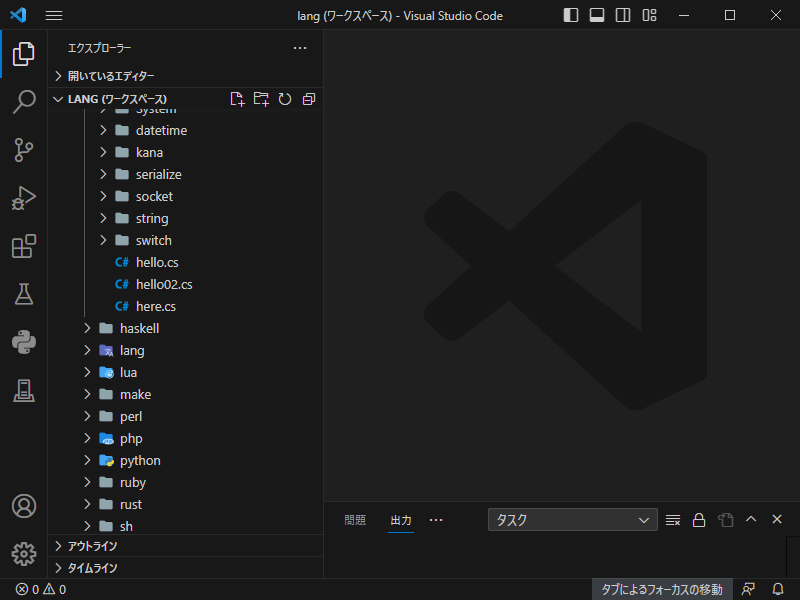Open explorer views and more actions menu
Image resolution: width=800 pixels, height=600 pixels.
300,48
